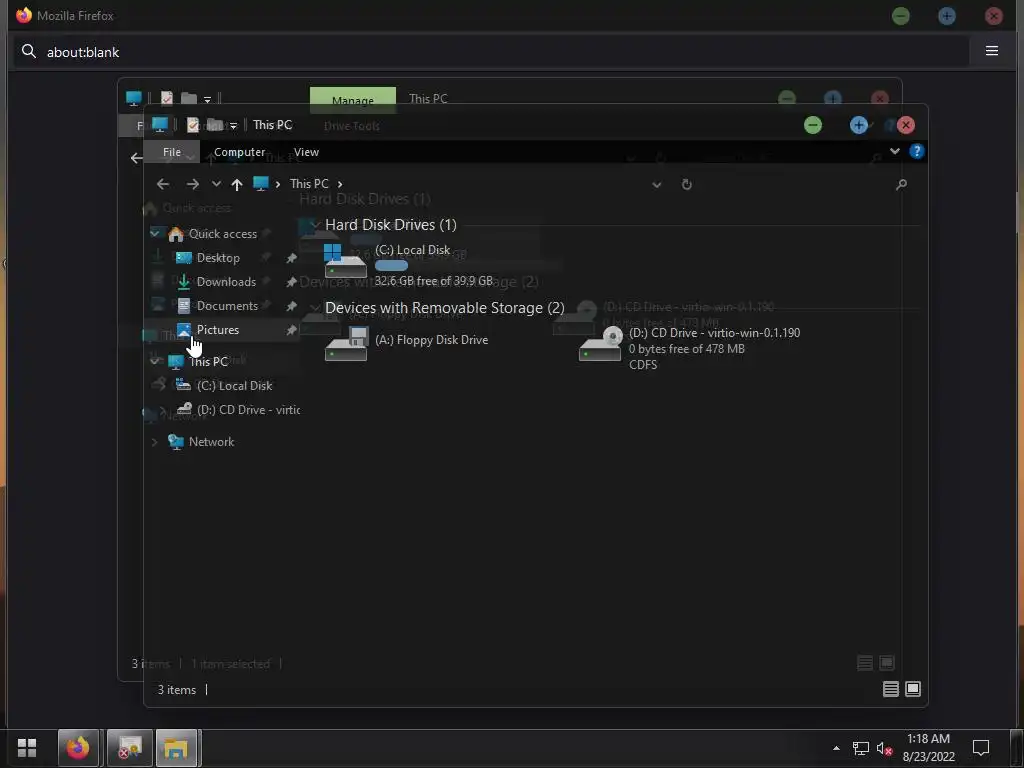This screenshot has width=1024, height=768.
Task: Click the This PC icon in title bar
Action: [159, 124]
